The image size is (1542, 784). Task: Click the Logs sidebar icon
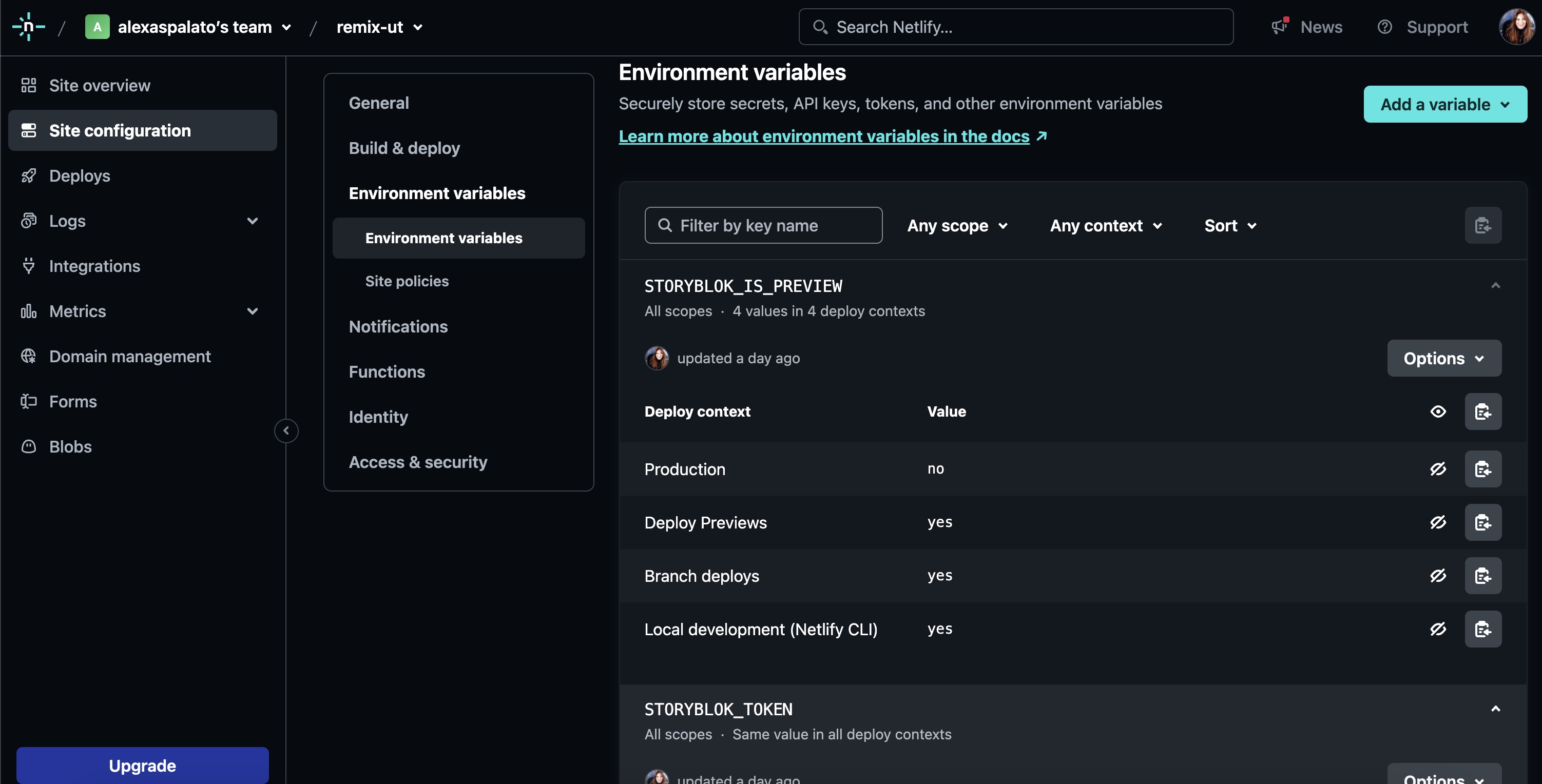28,221
